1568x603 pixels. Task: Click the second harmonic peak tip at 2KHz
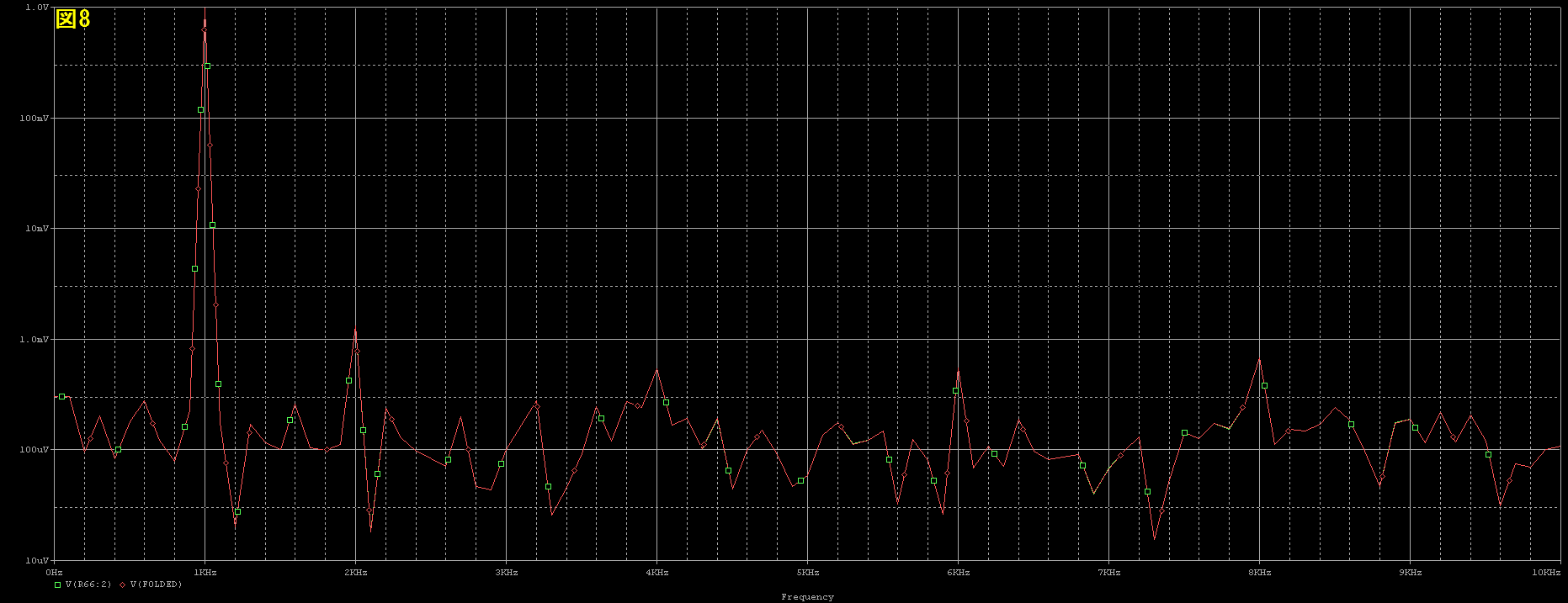pos(355,329)
